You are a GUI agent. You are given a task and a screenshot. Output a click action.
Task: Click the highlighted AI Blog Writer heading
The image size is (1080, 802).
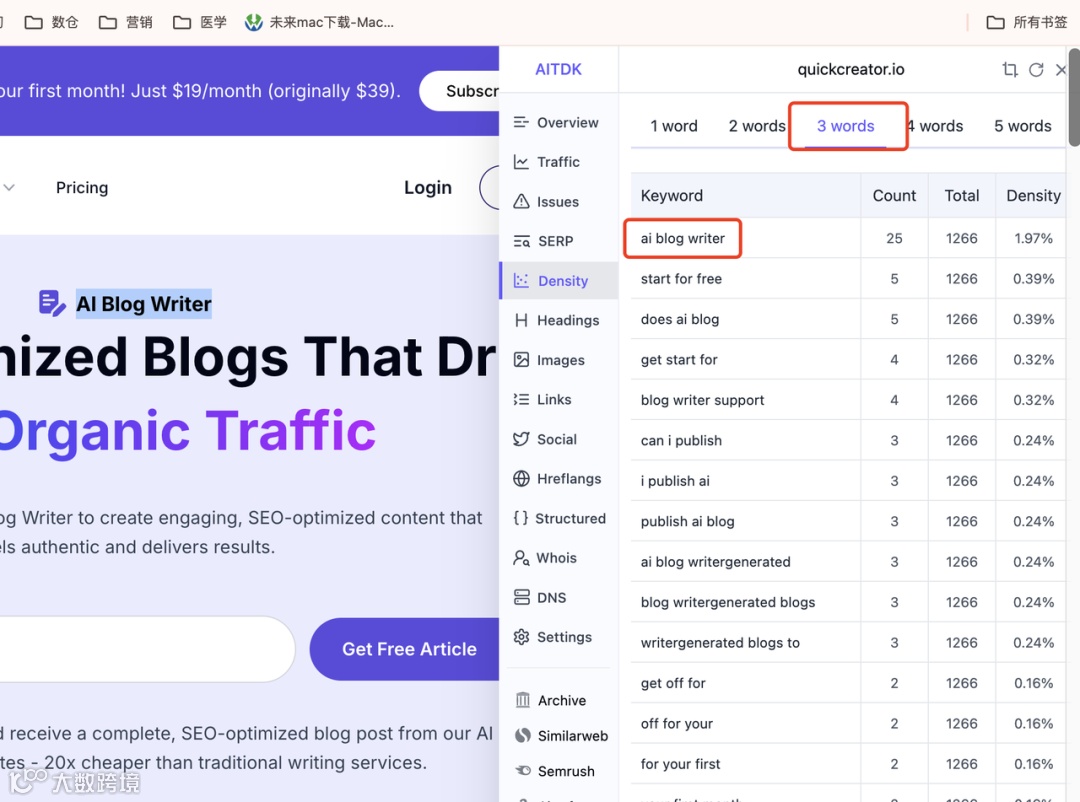(143, 304)
